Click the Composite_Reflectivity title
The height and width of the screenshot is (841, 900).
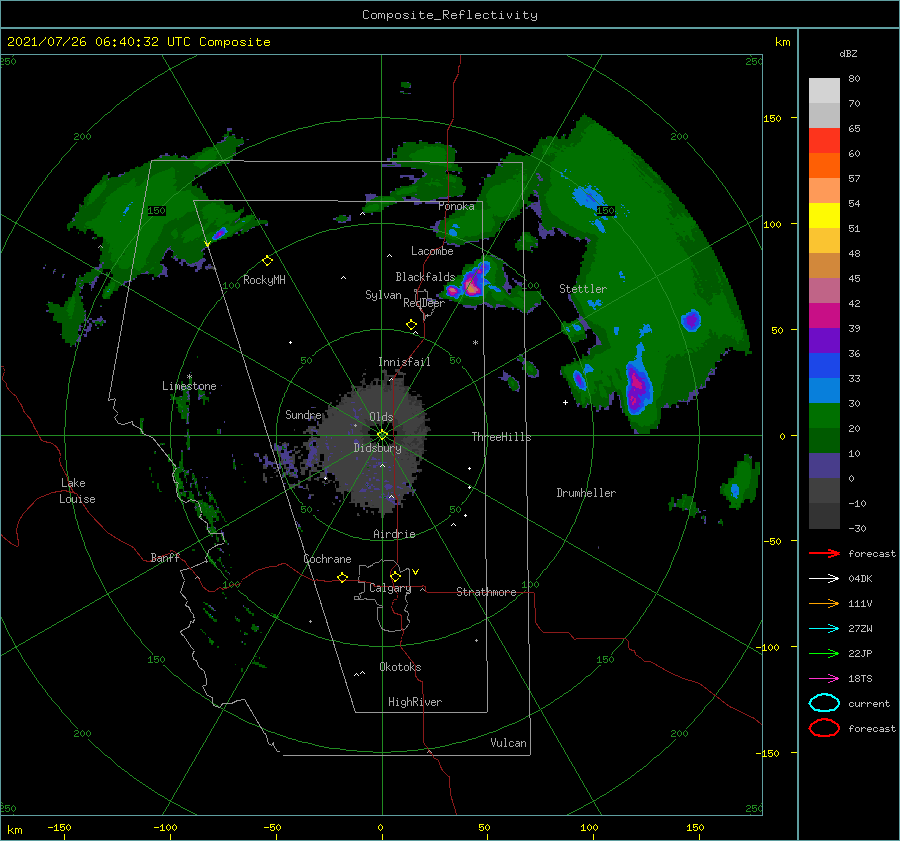pos(449,15)
